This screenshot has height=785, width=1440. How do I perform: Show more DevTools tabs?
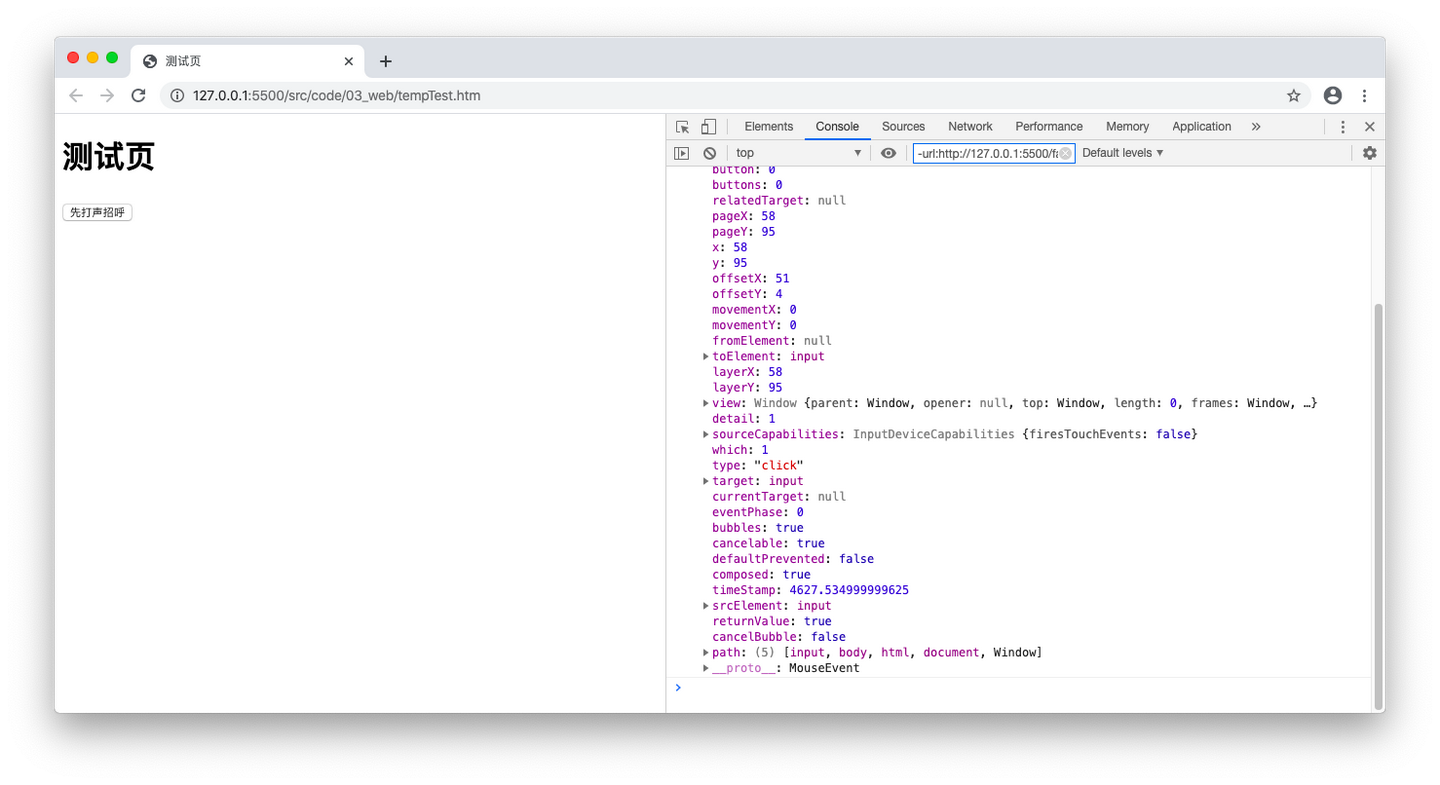point(1256,127)
